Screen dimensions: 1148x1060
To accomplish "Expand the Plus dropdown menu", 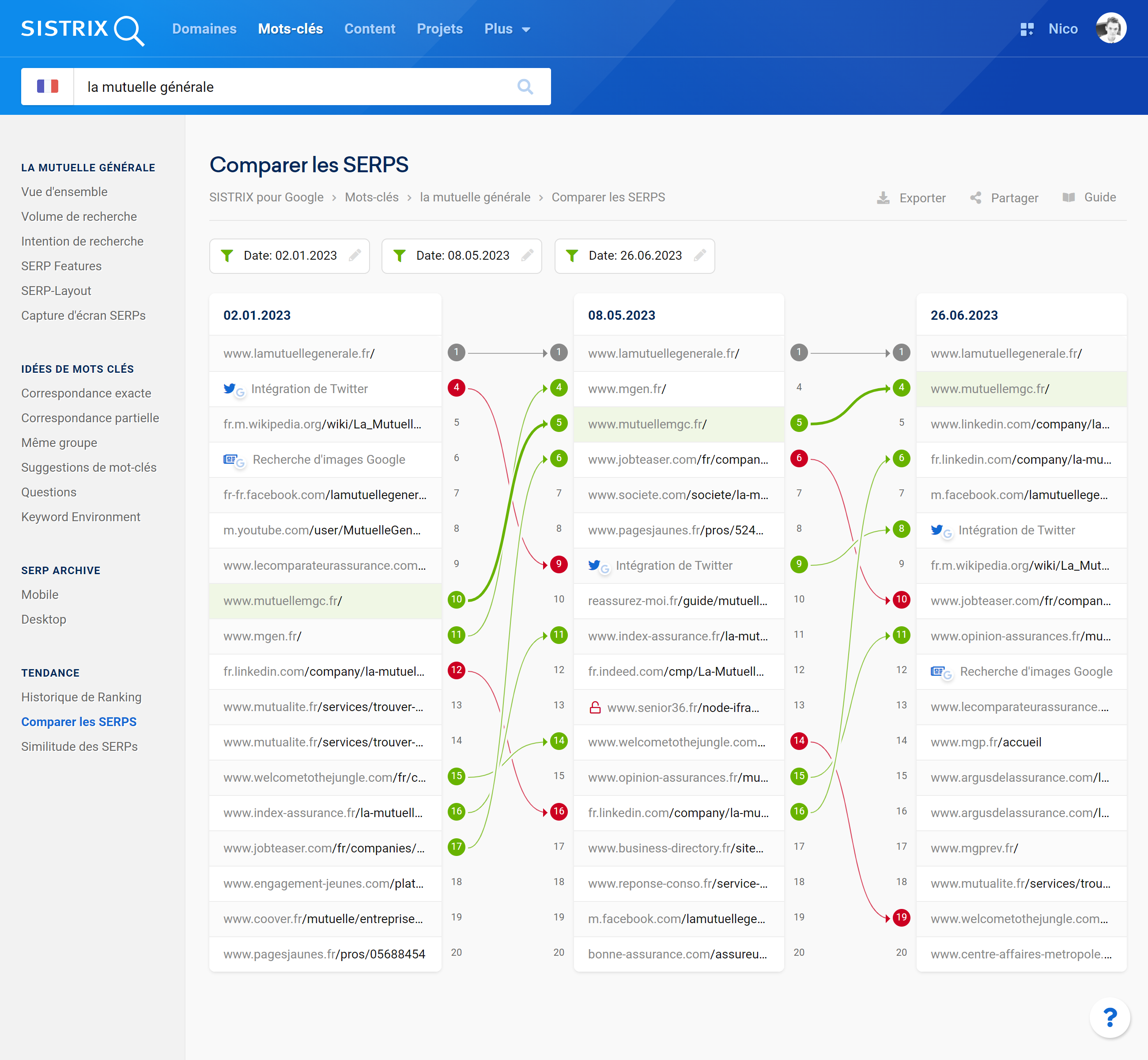I will pyautogui.click(x=507, y=29).
